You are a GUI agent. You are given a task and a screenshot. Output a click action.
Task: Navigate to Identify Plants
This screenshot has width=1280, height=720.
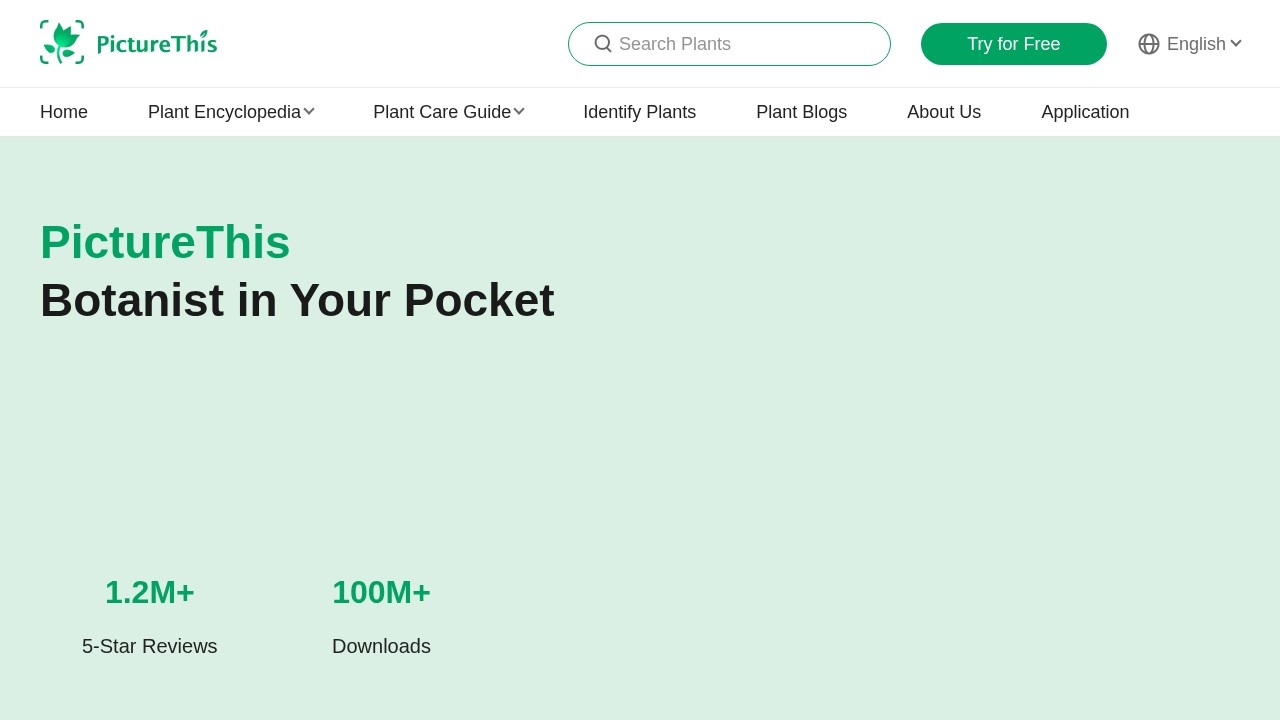coord(639,112)
